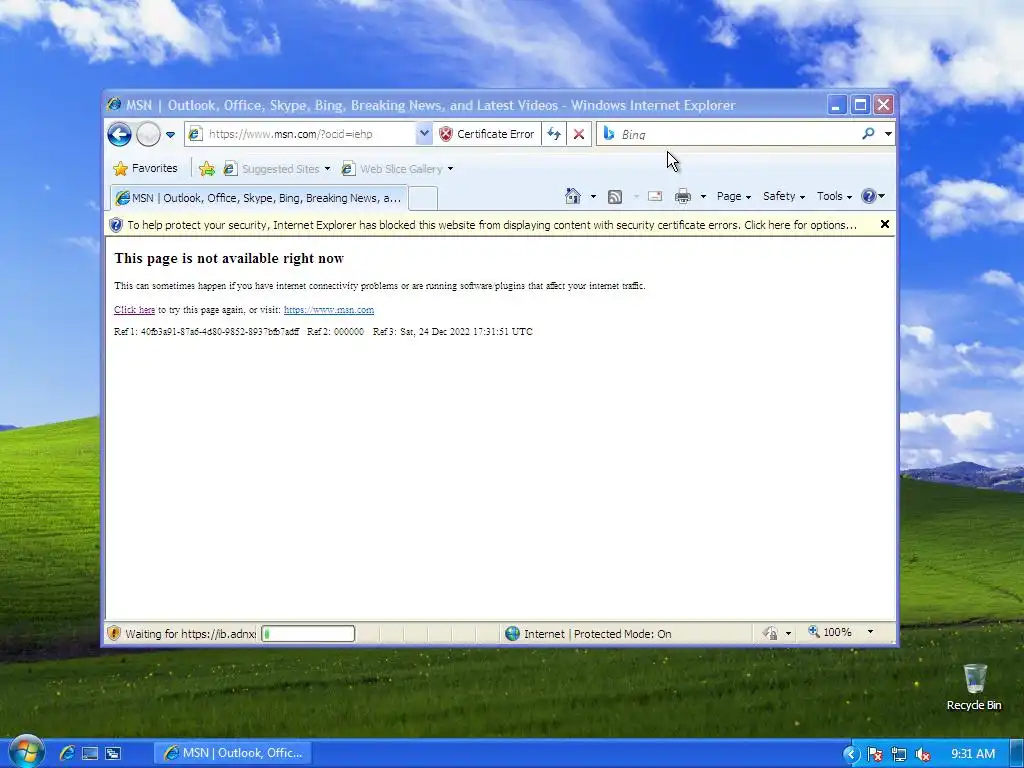
Task: Click the Home icon in command bar
Action: click(573, 196)
